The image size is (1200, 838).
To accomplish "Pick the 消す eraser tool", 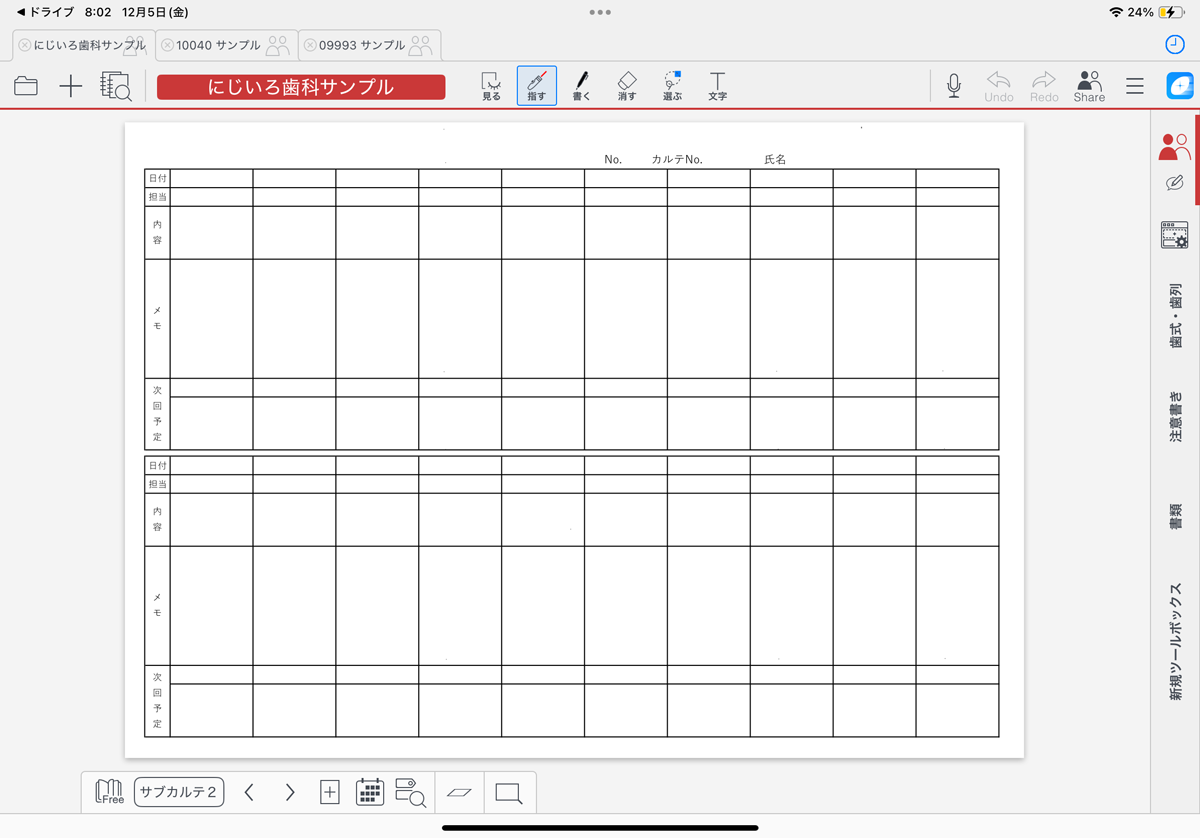I will tap(627, 86).
